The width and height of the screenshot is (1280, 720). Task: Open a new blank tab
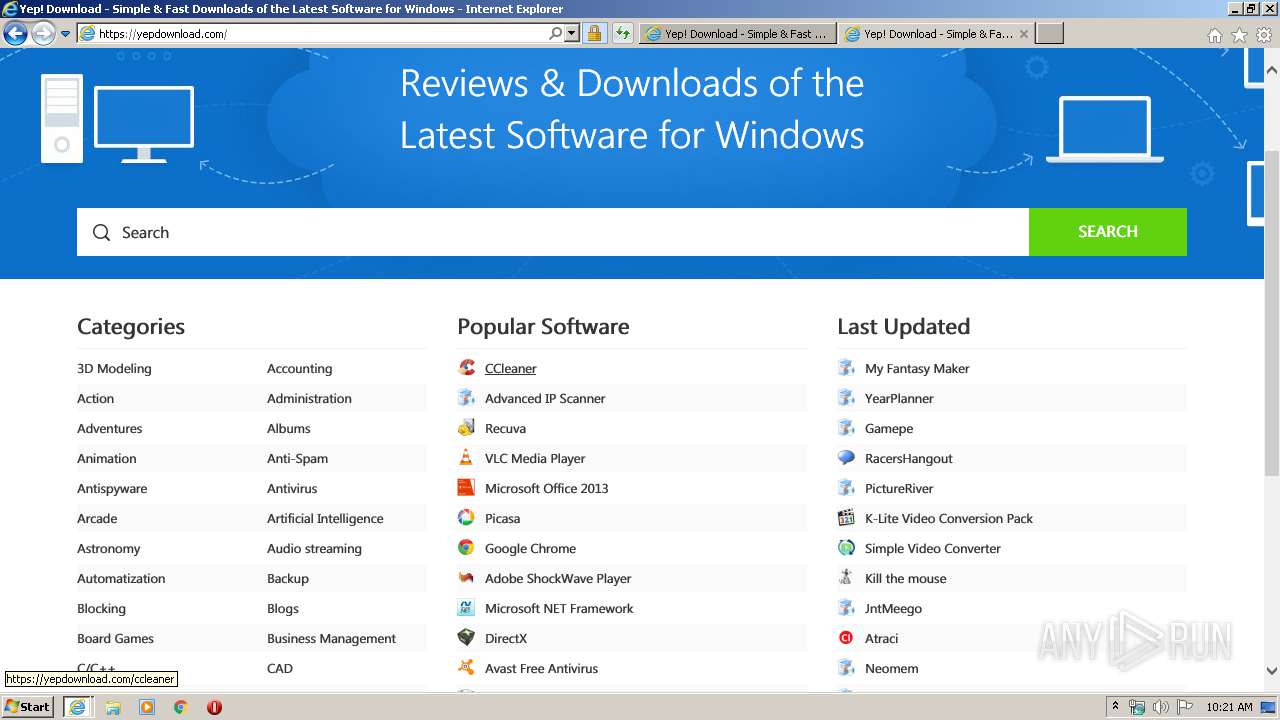tap(1049, 33)
